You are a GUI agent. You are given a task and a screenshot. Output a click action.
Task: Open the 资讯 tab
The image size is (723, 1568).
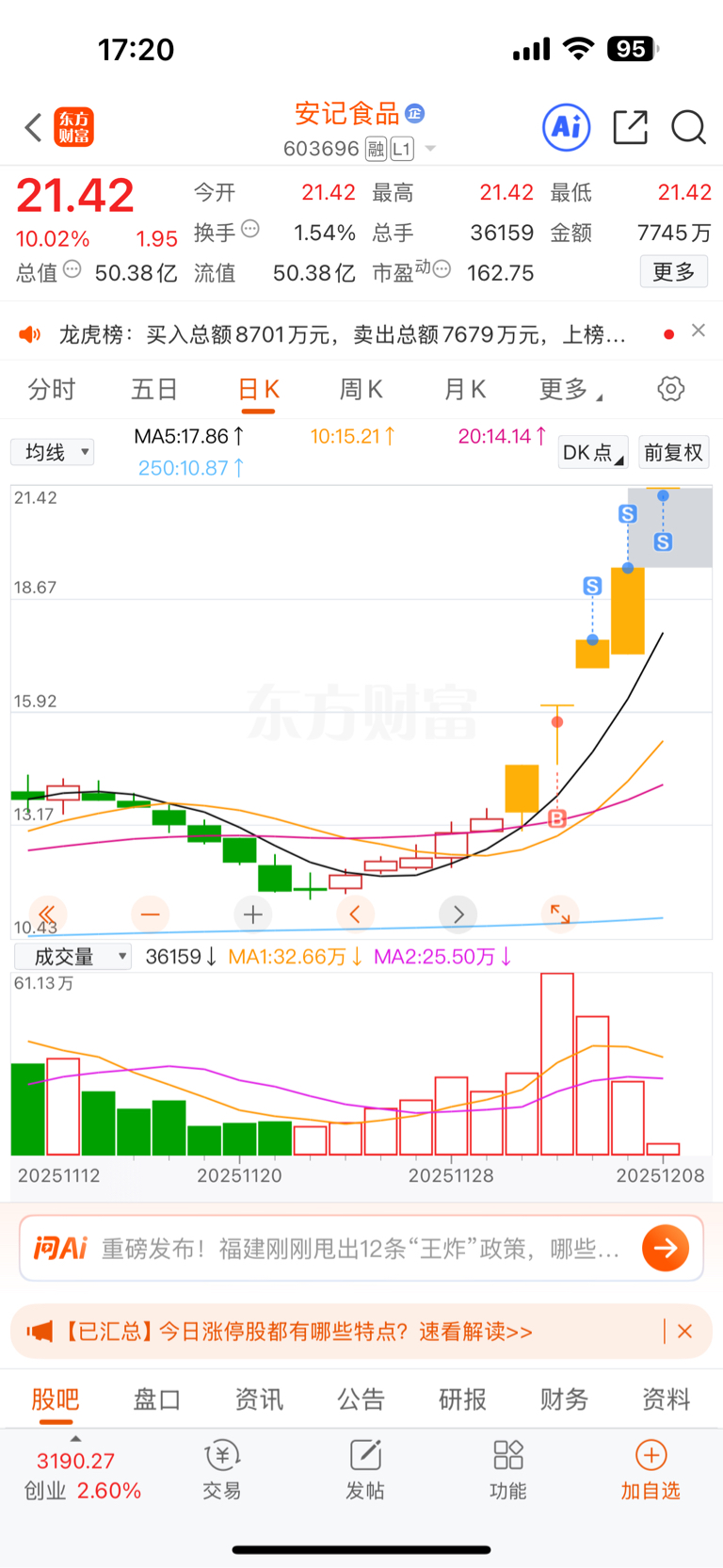259,1399
